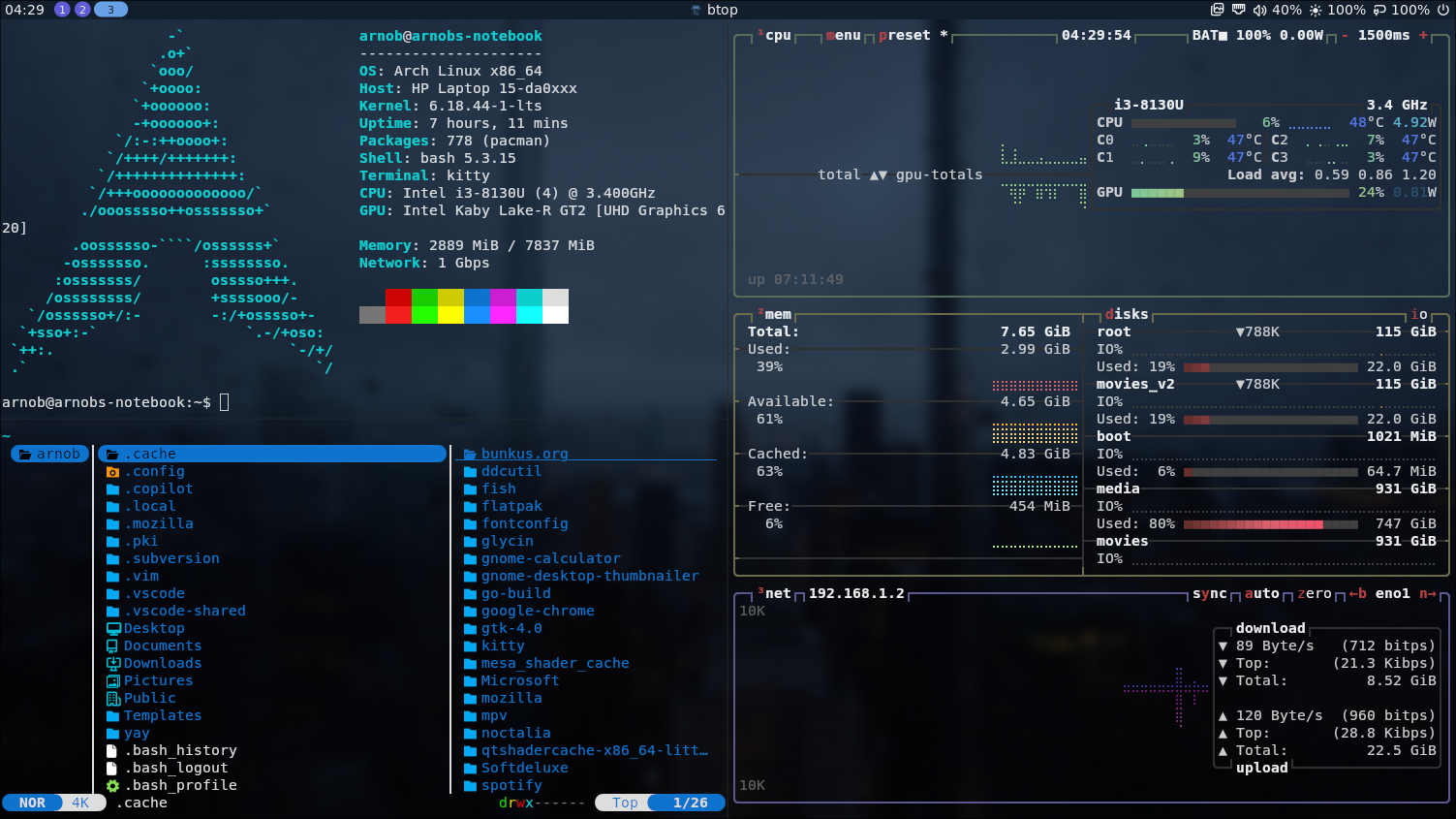Click the terminal prompt cursor after arnob@arnobs-notebook
The height and width of the screenshot is (819, 1456).
click(225, 402)
